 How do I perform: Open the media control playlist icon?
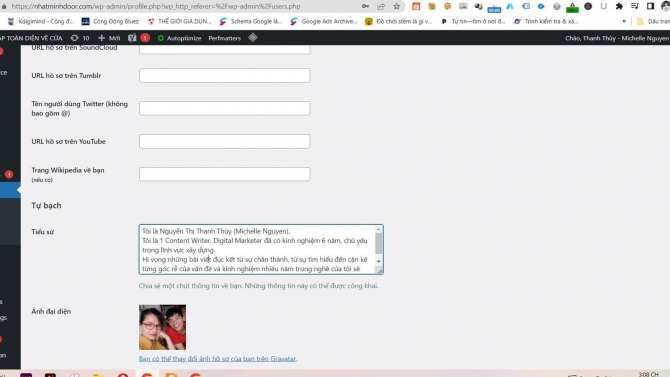(635, 6)
